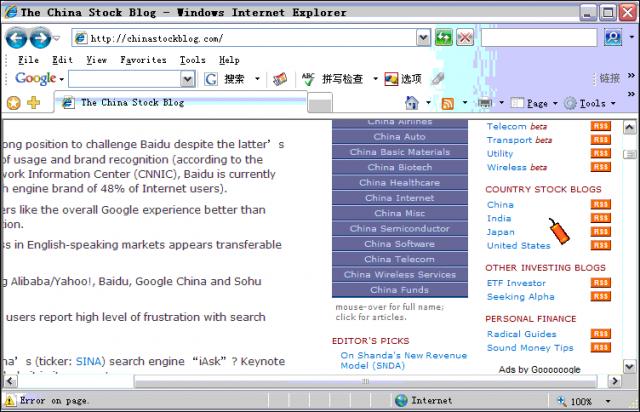
Task: Open the File menu
Action: (28, 60)
